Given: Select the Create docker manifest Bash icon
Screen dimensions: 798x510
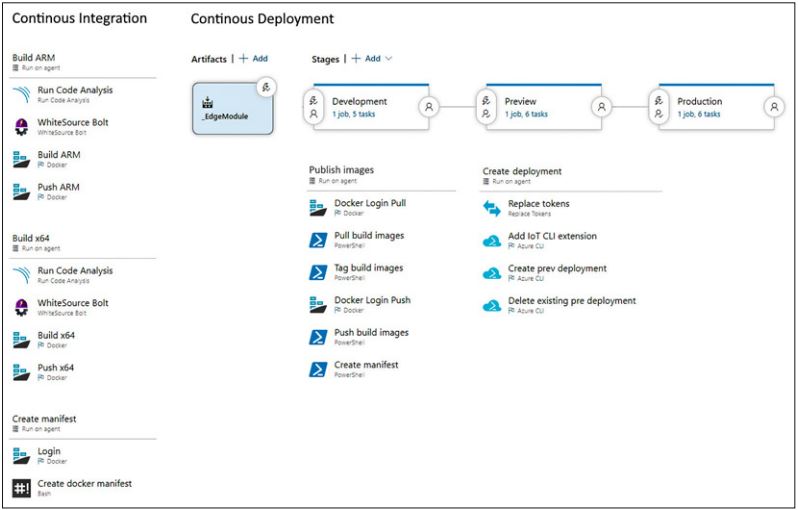Looking at the screenshot, I should click(22, 488).
